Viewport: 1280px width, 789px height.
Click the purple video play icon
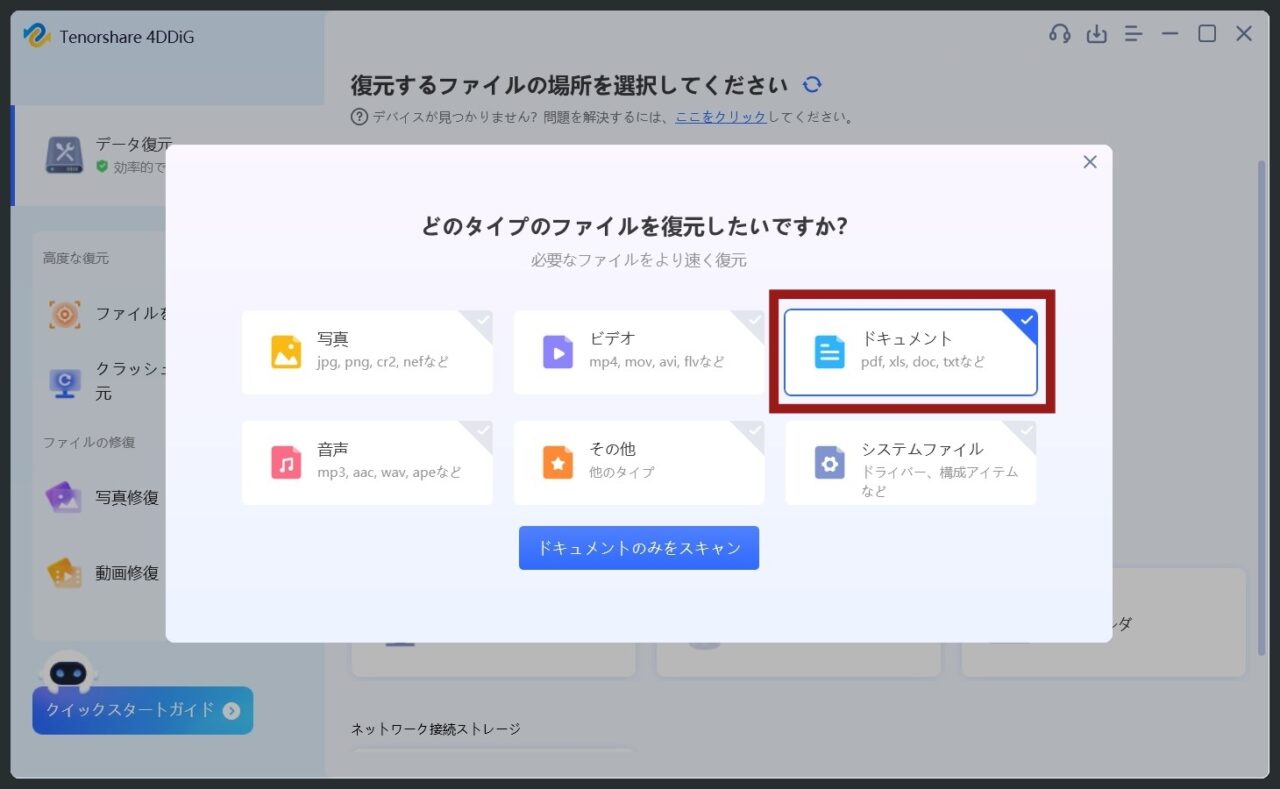coord(558,352)
